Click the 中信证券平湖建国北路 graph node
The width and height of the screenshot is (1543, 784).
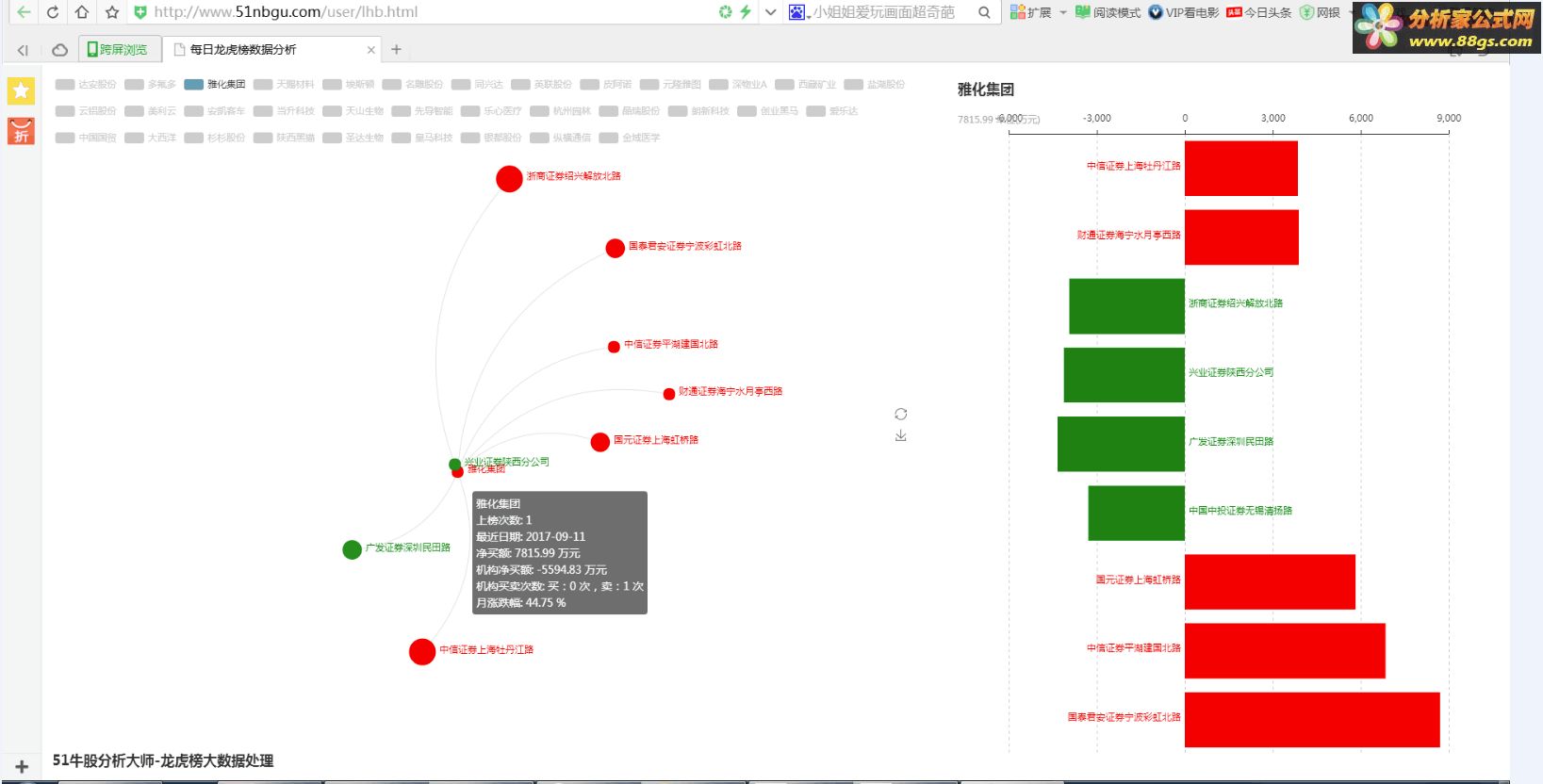(614, 347)
